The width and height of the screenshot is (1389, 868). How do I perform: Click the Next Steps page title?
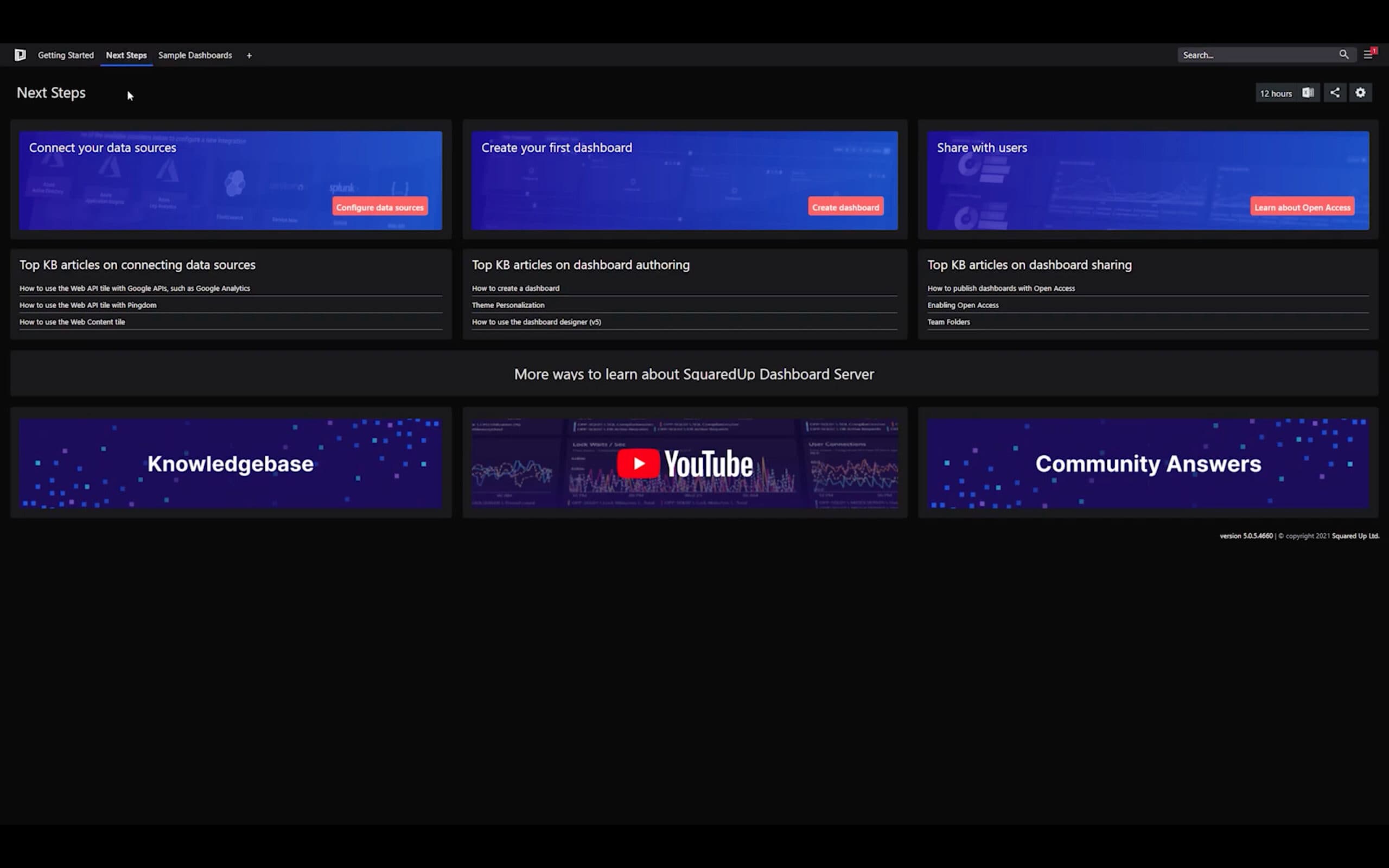pyautogui.click(x=51, y=93)
